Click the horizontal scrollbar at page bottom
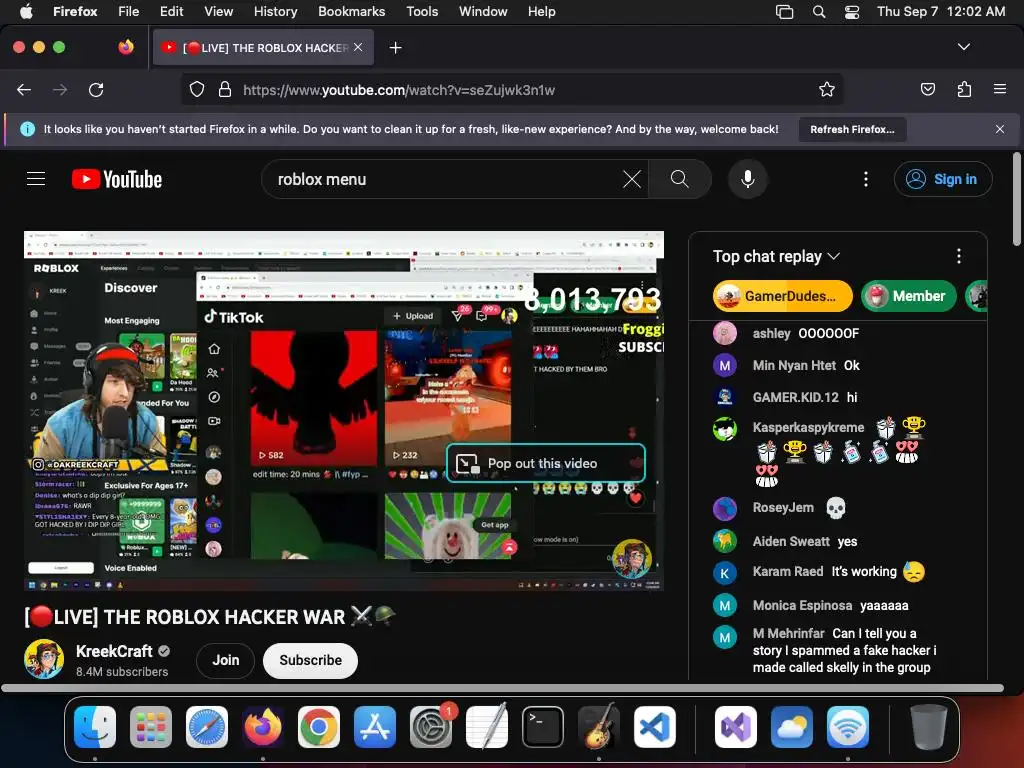Screen dimensions: 1024x768 coord(502,688)
